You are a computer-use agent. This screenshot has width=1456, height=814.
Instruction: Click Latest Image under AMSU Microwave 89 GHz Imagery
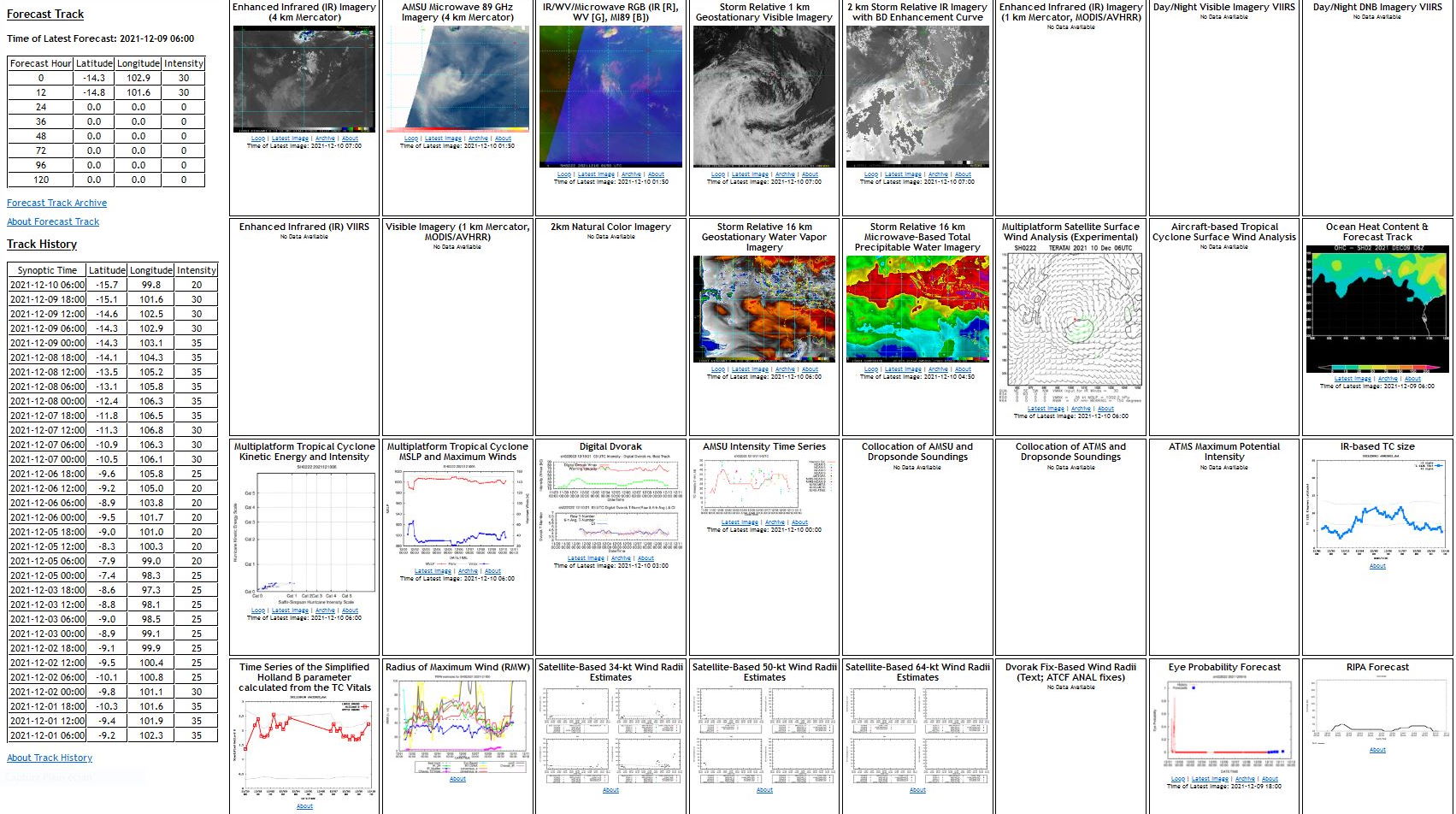[445, 138]
